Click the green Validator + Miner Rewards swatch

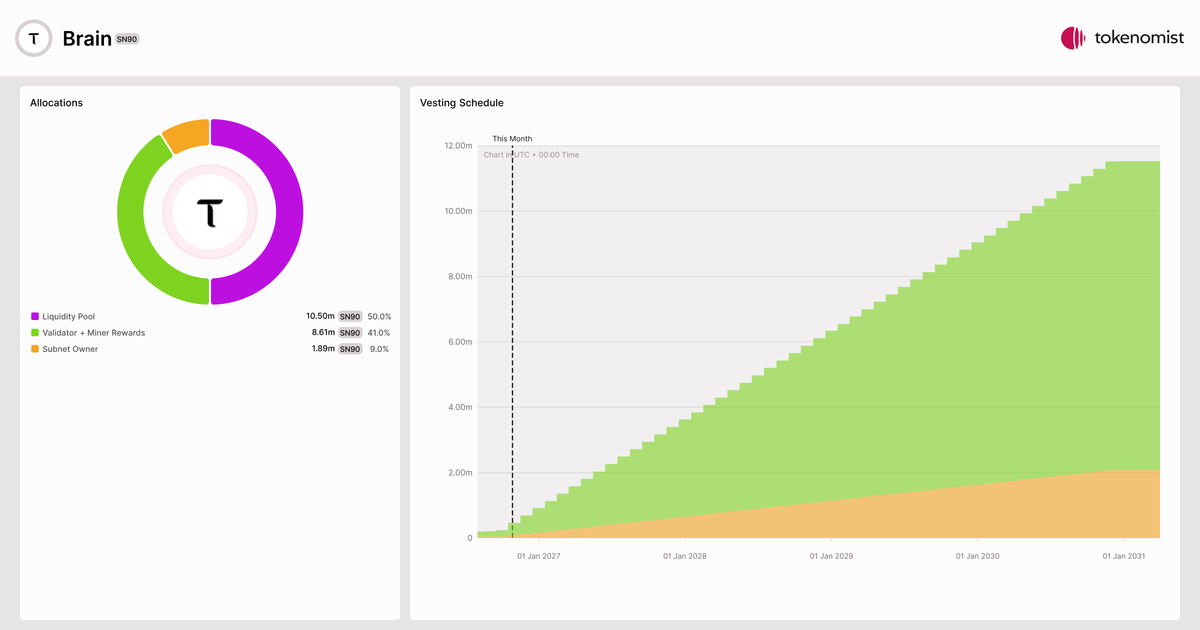[35, 332]
